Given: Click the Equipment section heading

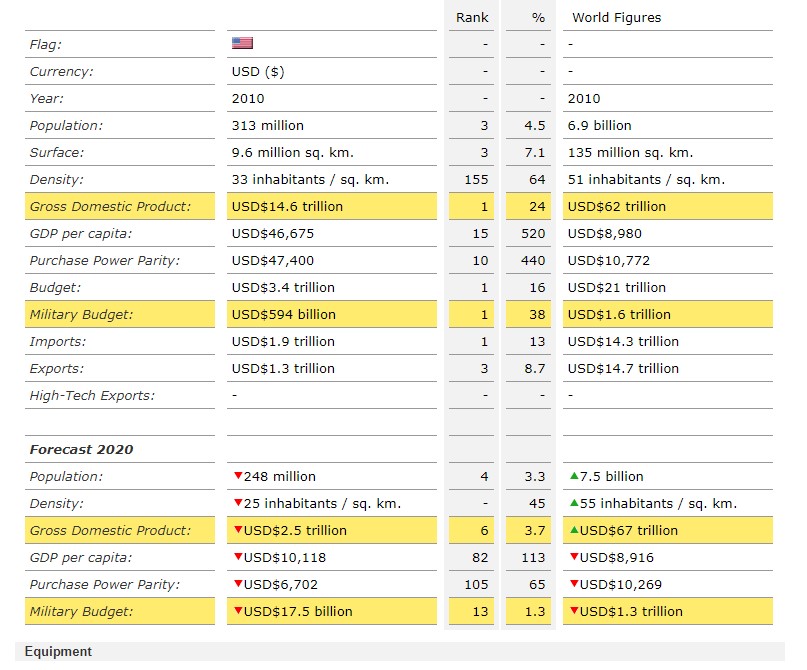Looking at the screenshot, I should 58,652.
